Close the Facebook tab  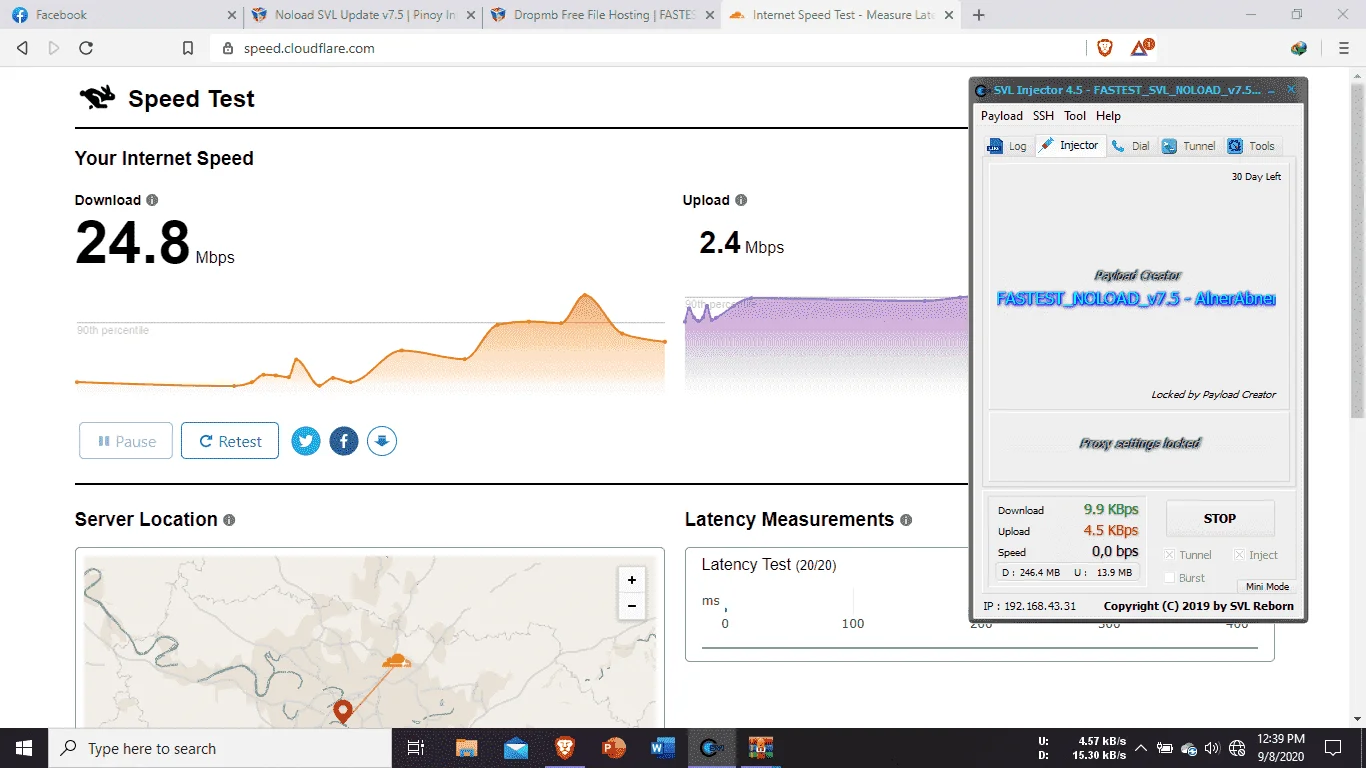(232, 15)
